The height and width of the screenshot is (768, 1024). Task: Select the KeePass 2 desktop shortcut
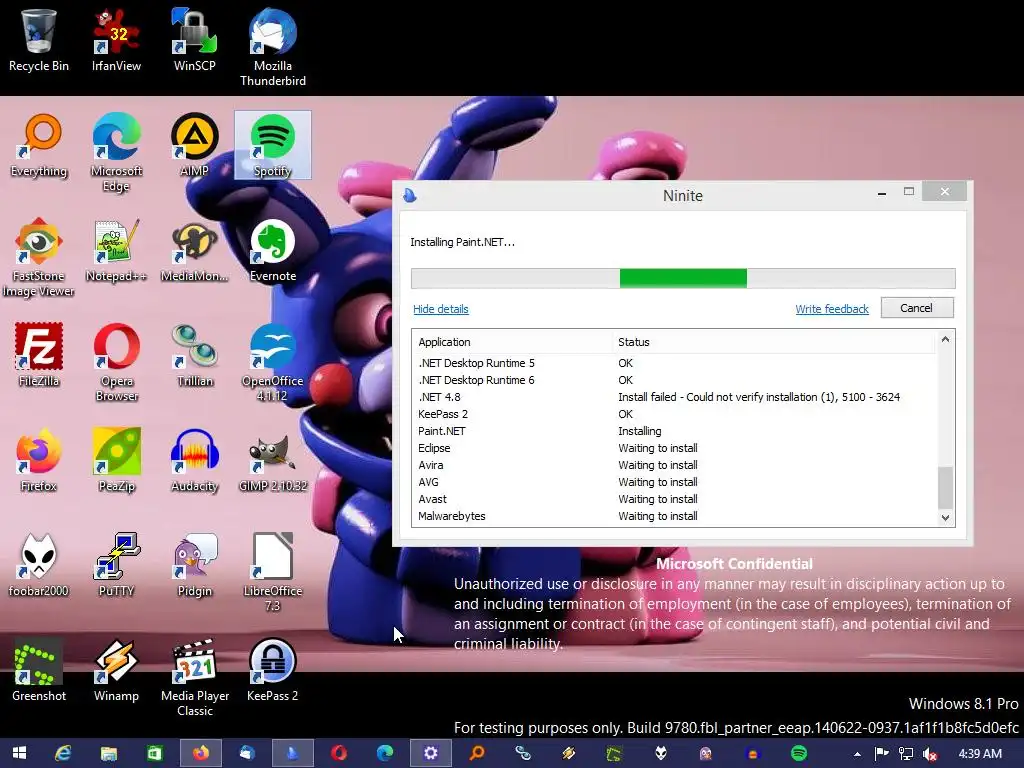coord(273,671)
